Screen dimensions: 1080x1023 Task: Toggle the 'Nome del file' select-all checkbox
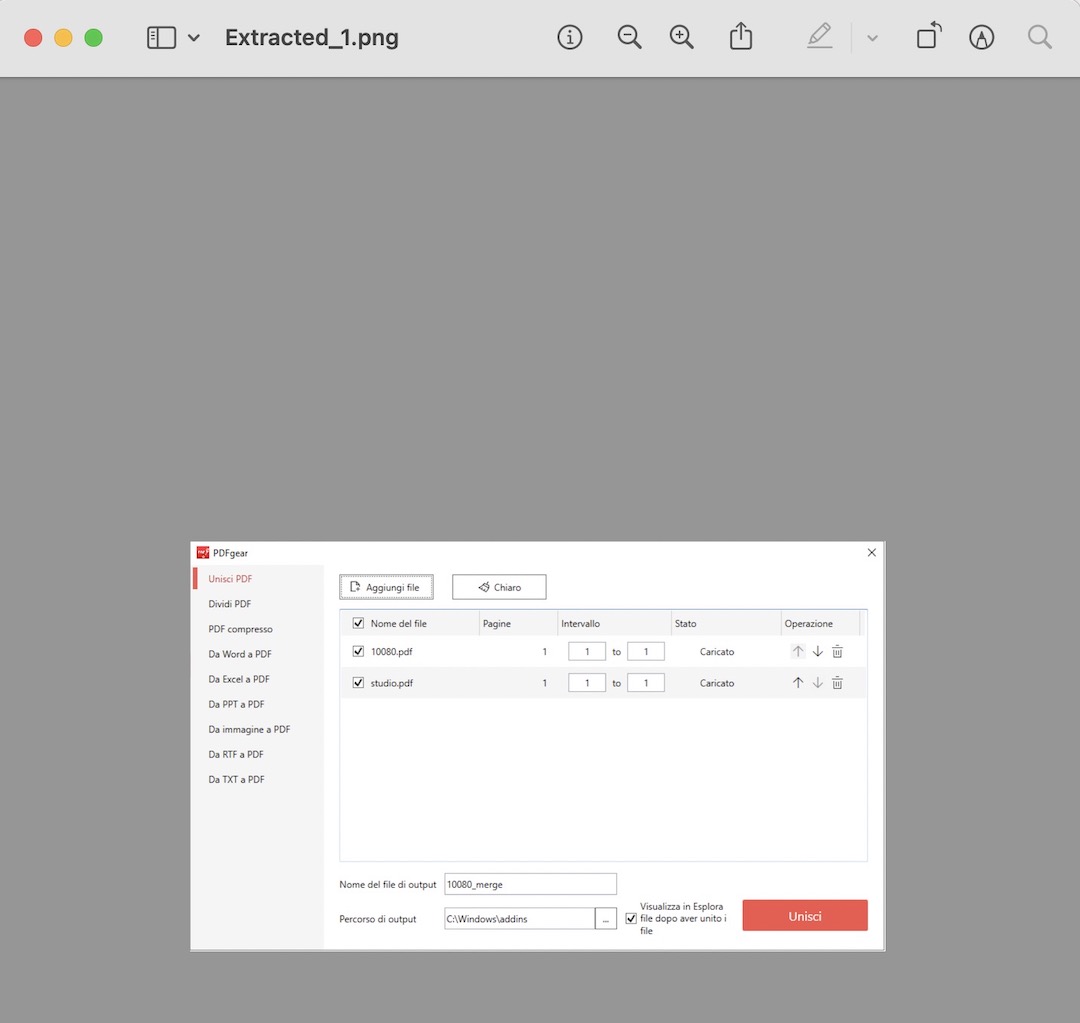(x=358, y=623)
